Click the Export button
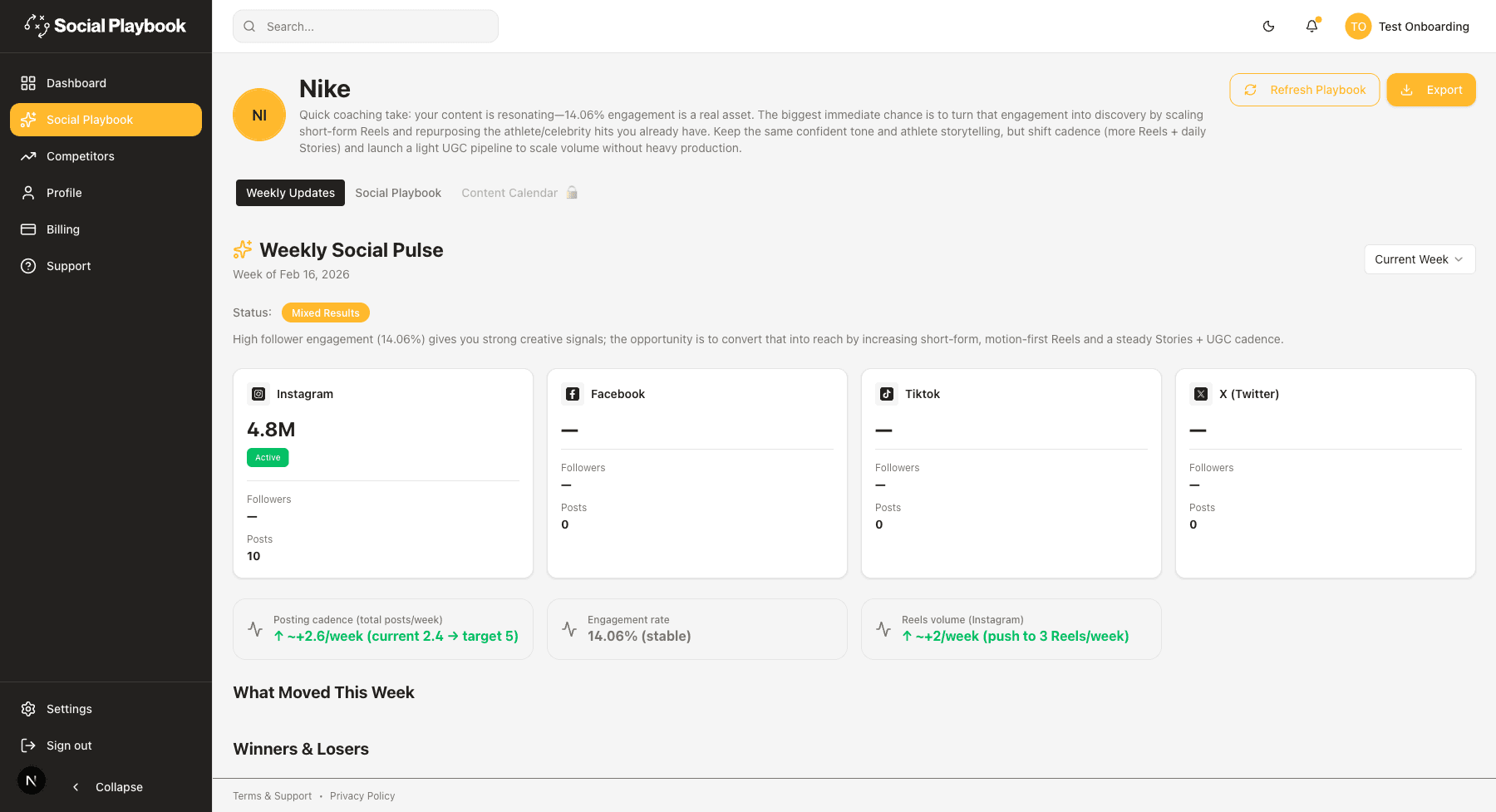The image size is (1496, 812). (x=1431, y=90)
